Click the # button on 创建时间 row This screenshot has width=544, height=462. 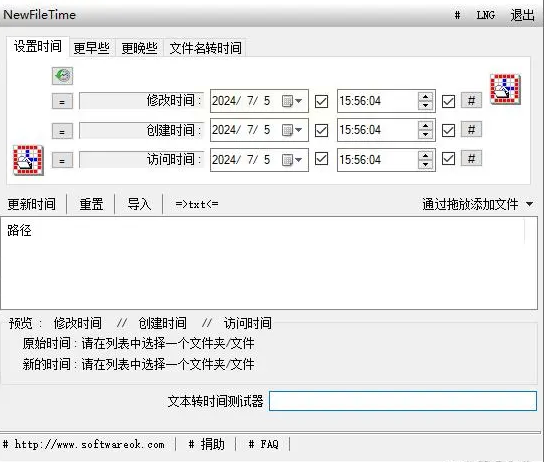pyautogui.click(x=471, y=130)
